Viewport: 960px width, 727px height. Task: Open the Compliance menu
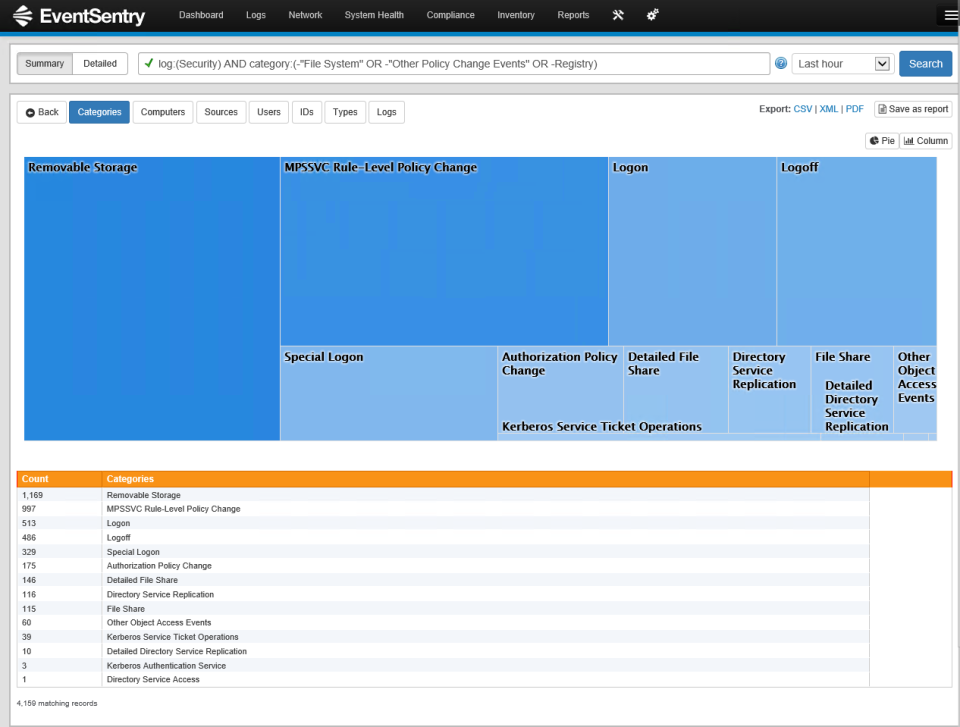click(450, 15)
